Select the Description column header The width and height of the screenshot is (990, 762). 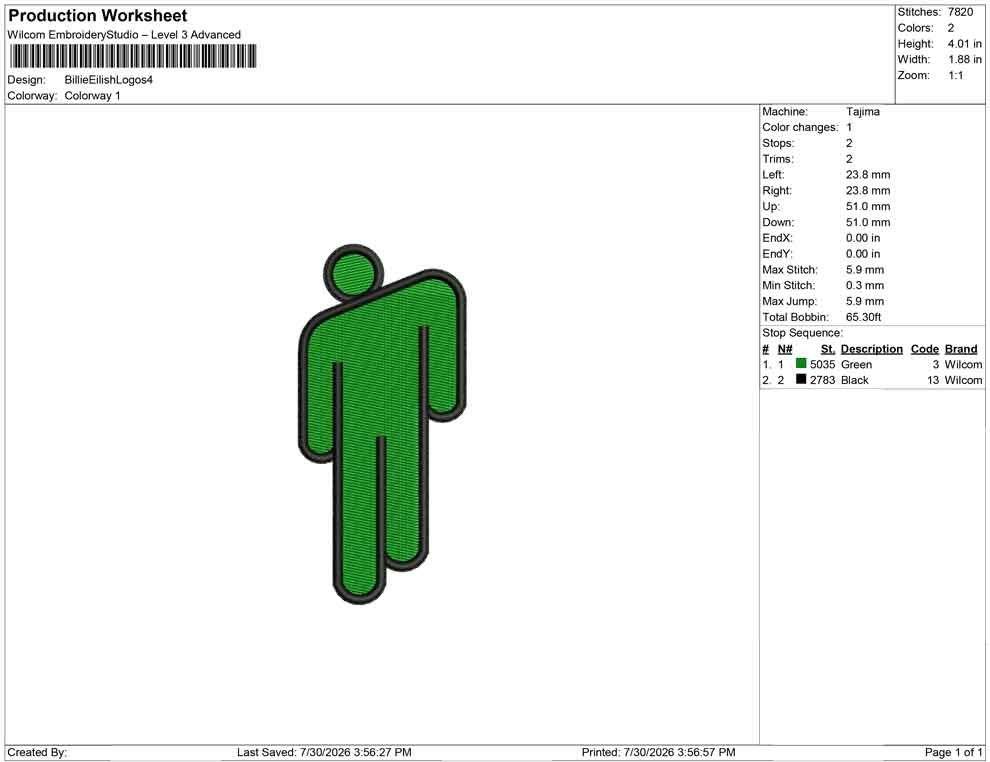tap(871, 349)
